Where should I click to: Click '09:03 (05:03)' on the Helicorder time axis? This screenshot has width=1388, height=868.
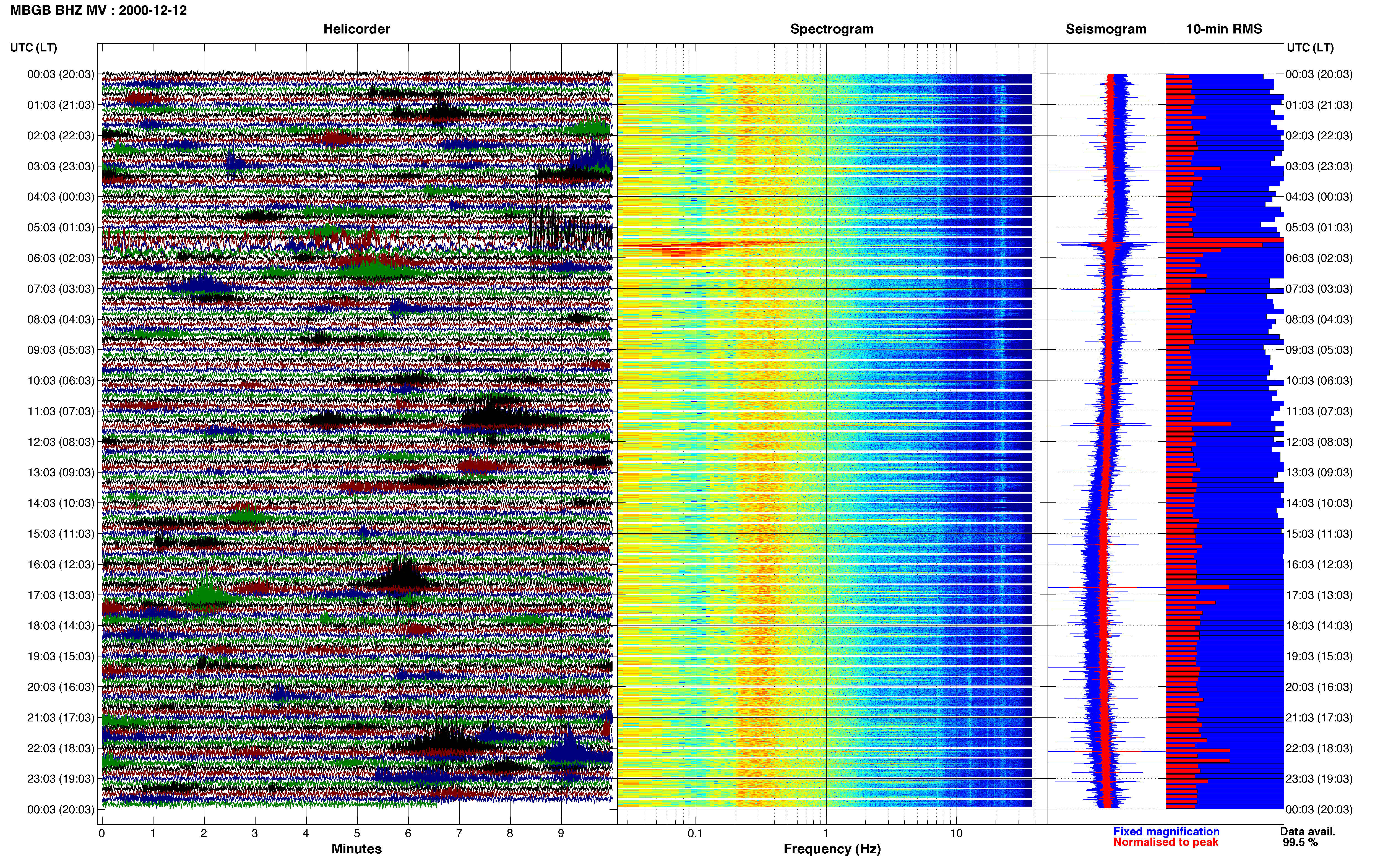tap(61, 350)
